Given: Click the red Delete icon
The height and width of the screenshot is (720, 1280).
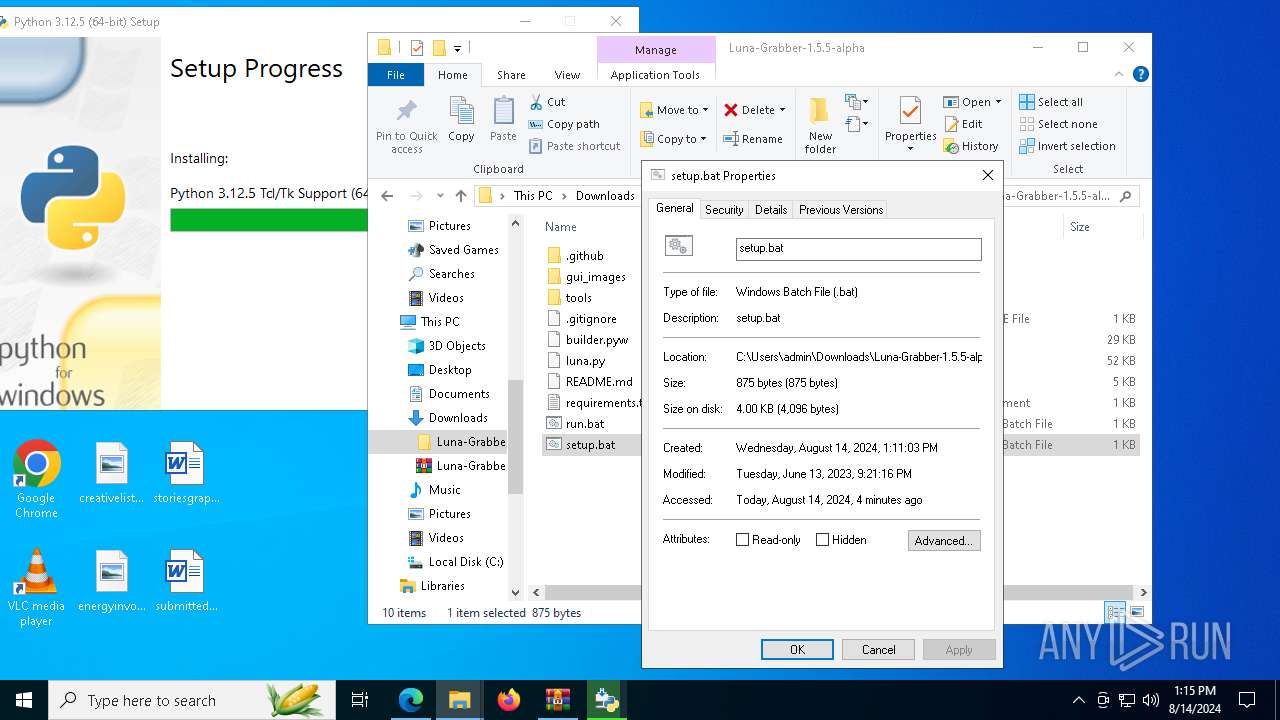Looking at the screenshot, I should (731, 110).
